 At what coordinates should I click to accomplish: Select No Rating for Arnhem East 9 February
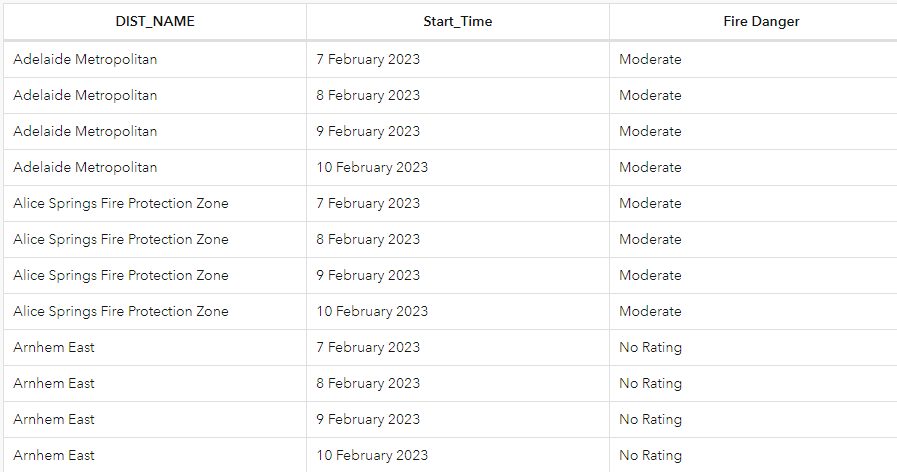(650, 419)
